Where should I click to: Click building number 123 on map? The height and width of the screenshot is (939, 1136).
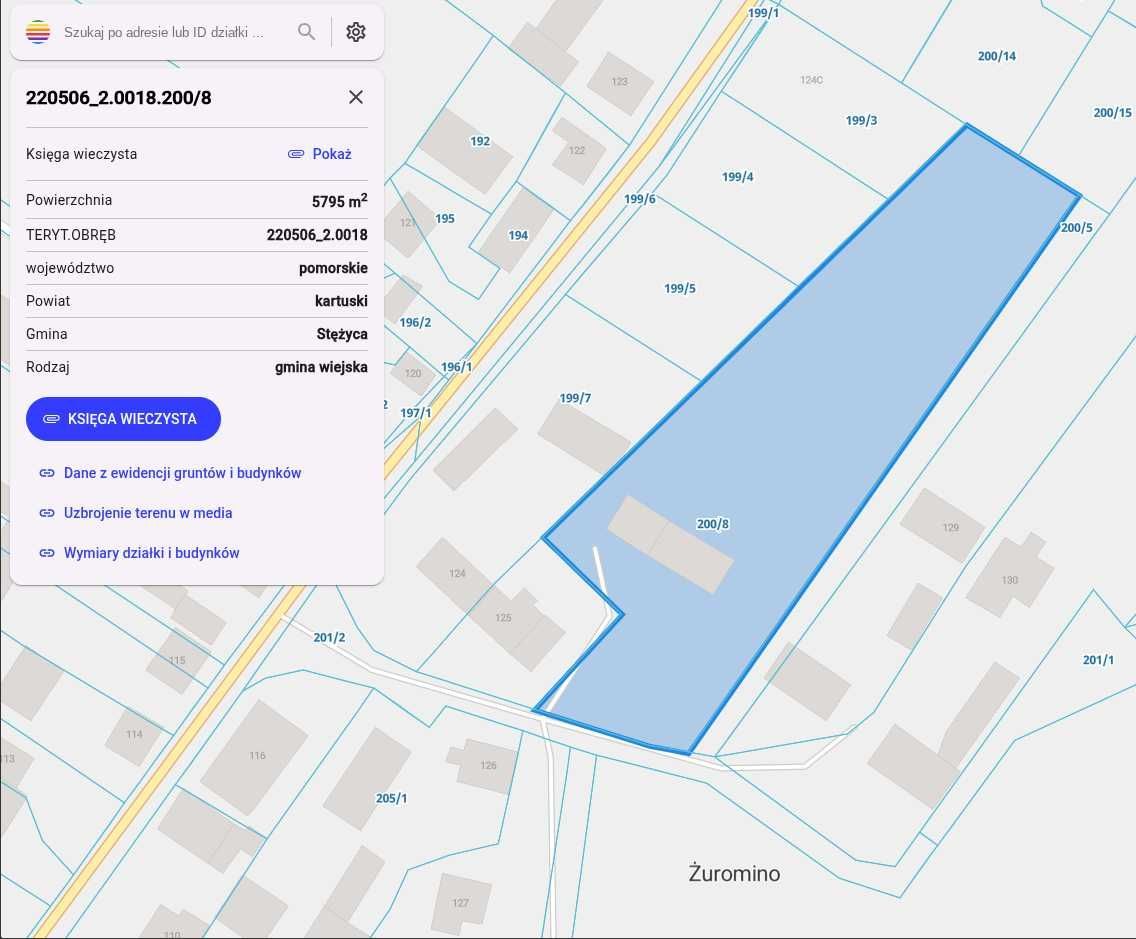point(619,82)
